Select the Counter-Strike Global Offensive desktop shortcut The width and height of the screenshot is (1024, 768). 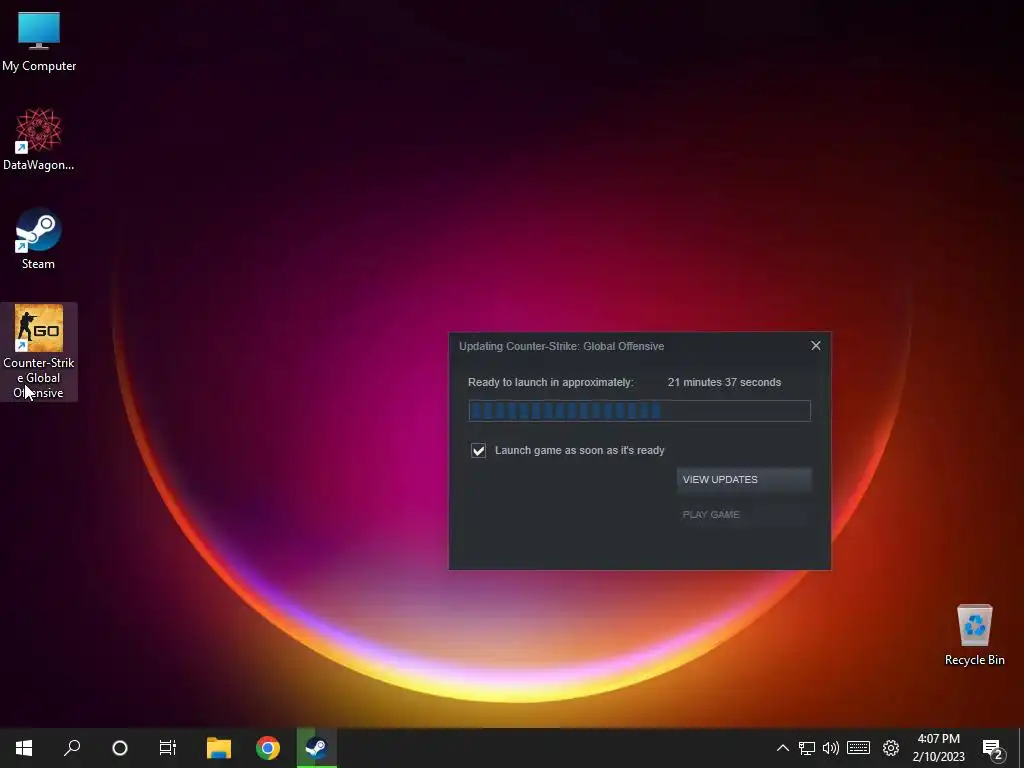click(39, 351)
